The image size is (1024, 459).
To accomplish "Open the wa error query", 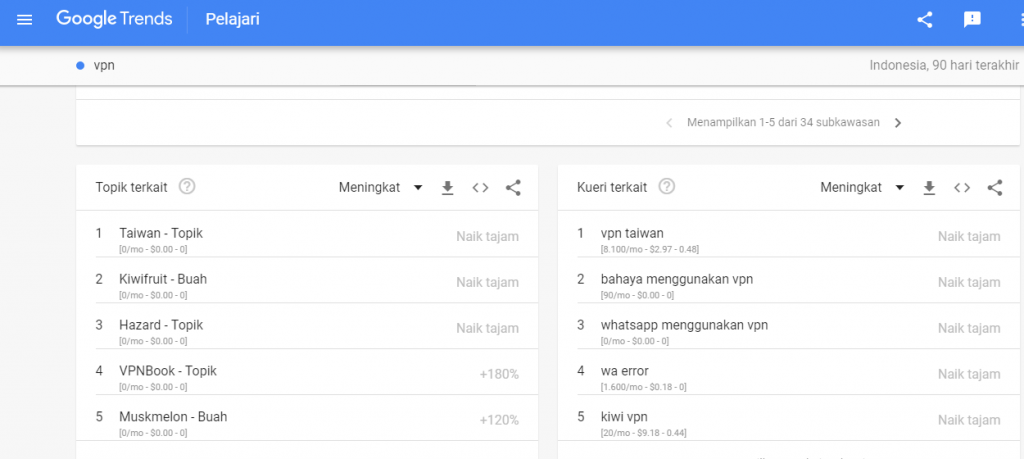I will click(x=625, y=371).
